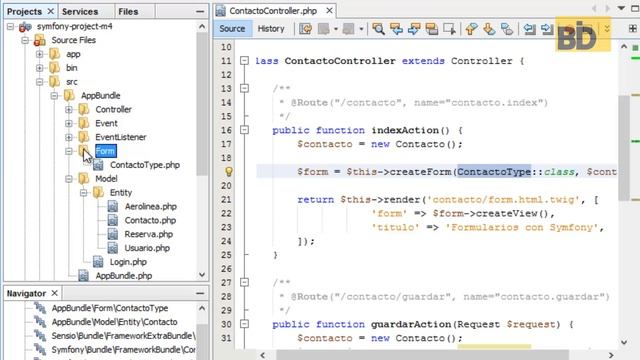
Task: Expand the bin folder
Action: [40, 68]
